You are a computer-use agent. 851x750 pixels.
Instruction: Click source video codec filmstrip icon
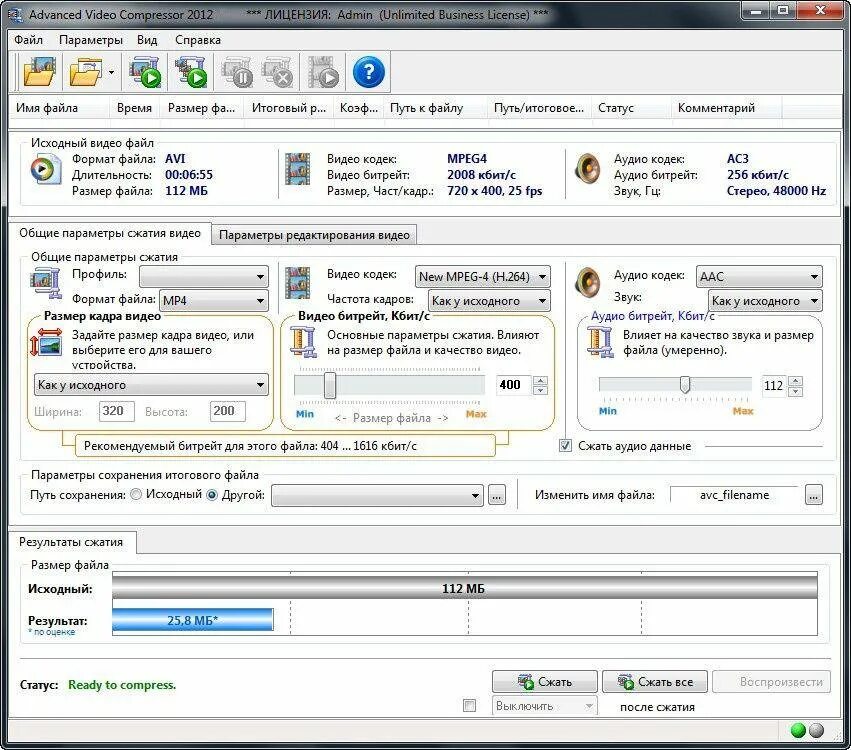[297, 169]
